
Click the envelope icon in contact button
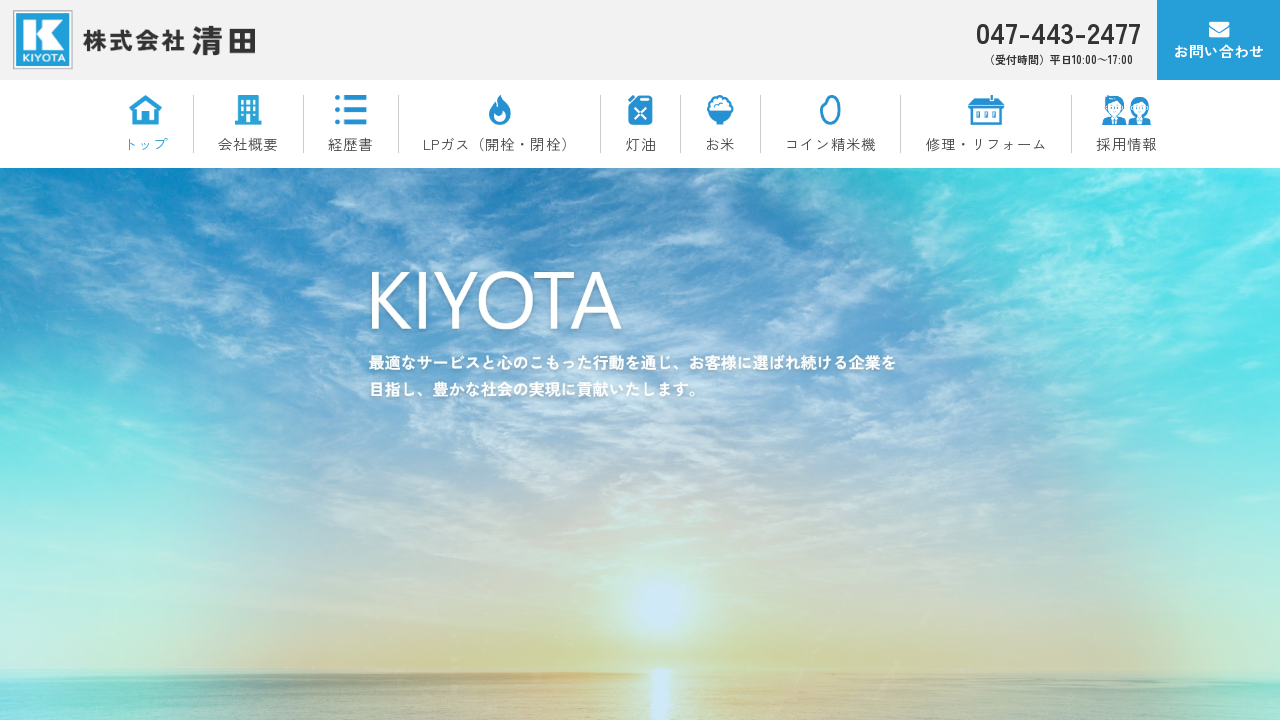click(x=1218, y=30)
